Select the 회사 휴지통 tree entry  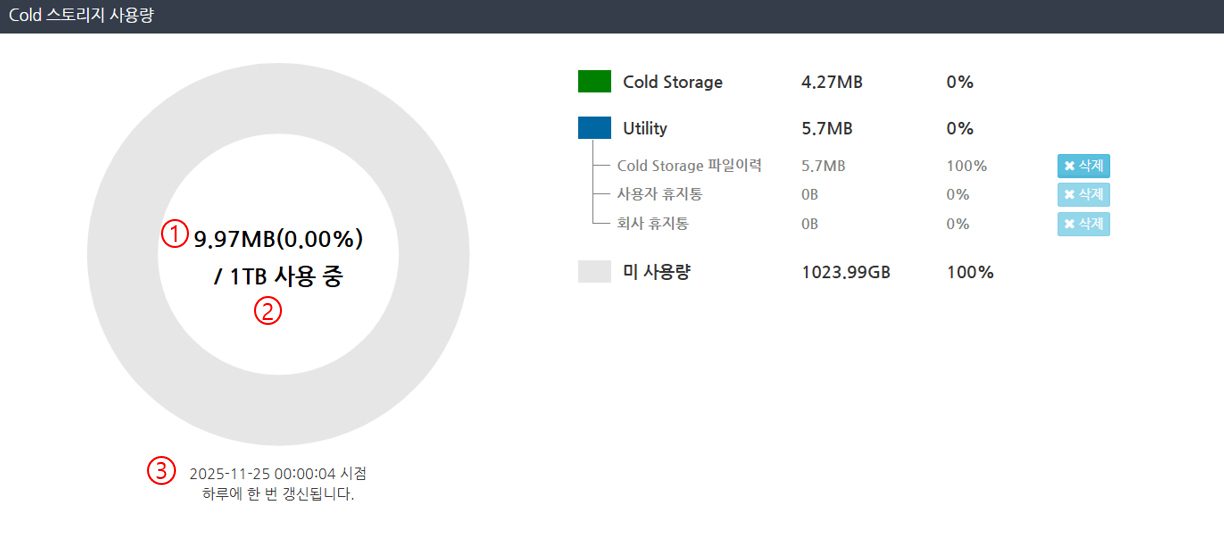point(653,224)
